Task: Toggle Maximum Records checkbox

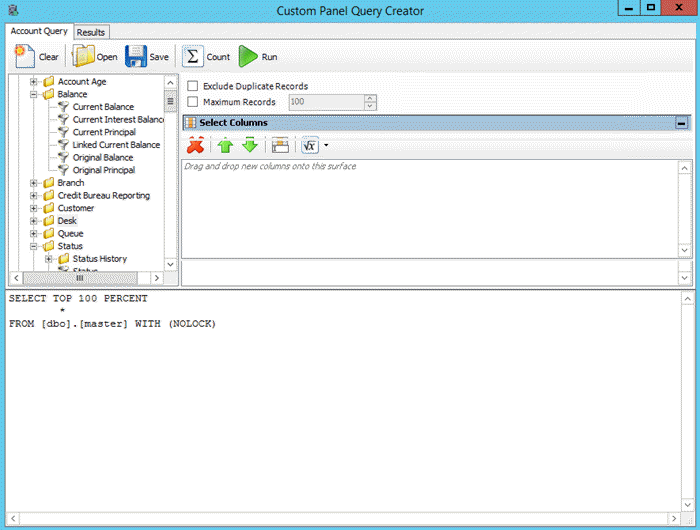Action: pyautogui.click(x=193, y=102)
